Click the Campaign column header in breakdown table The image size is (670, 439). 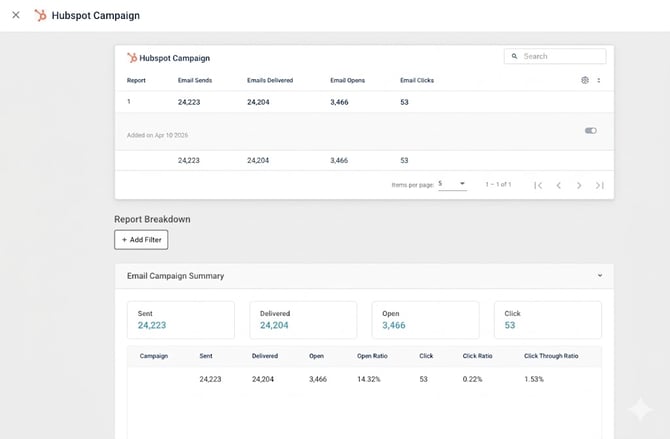pos(154,356)
